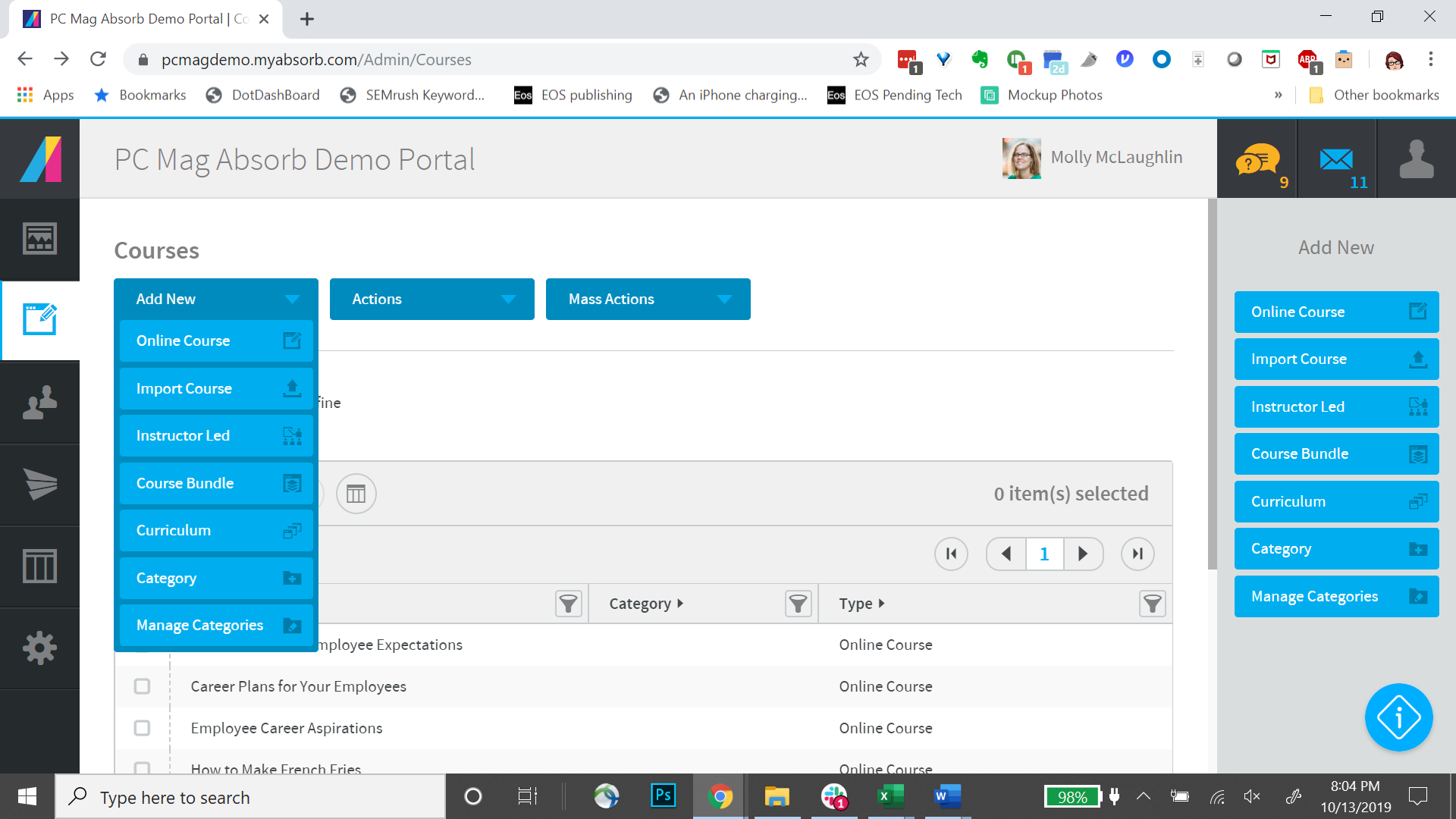Select the checkbox for Career Plans for Your Employees

click(x=142, y=686)
